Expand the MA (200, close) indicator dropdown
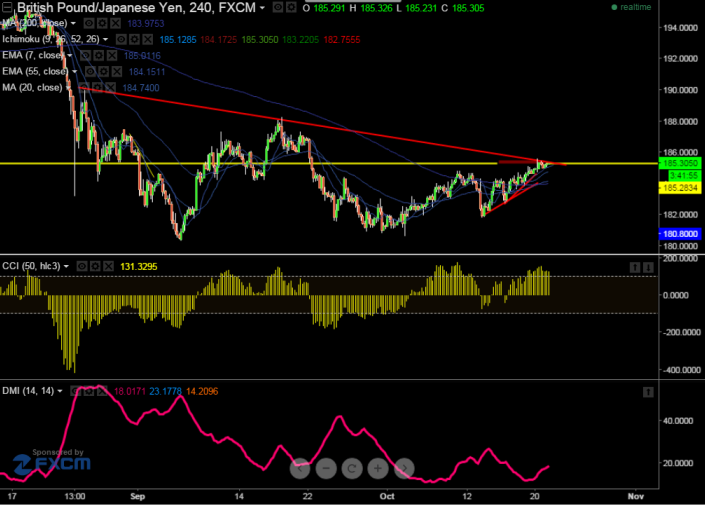 (x=73, y=23)
